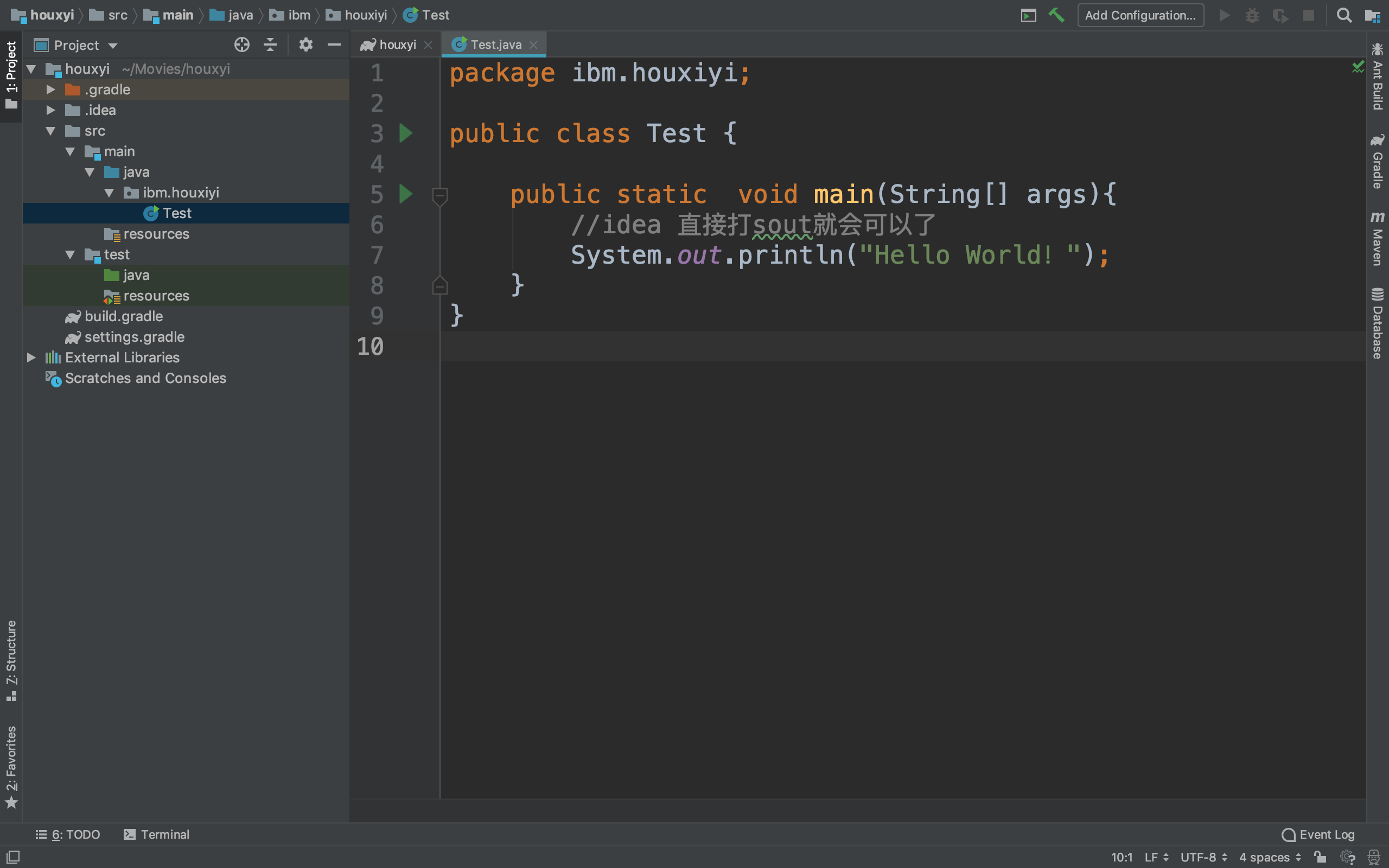Click the run gutter arrow next to class Test

click(x=406, y=133)
